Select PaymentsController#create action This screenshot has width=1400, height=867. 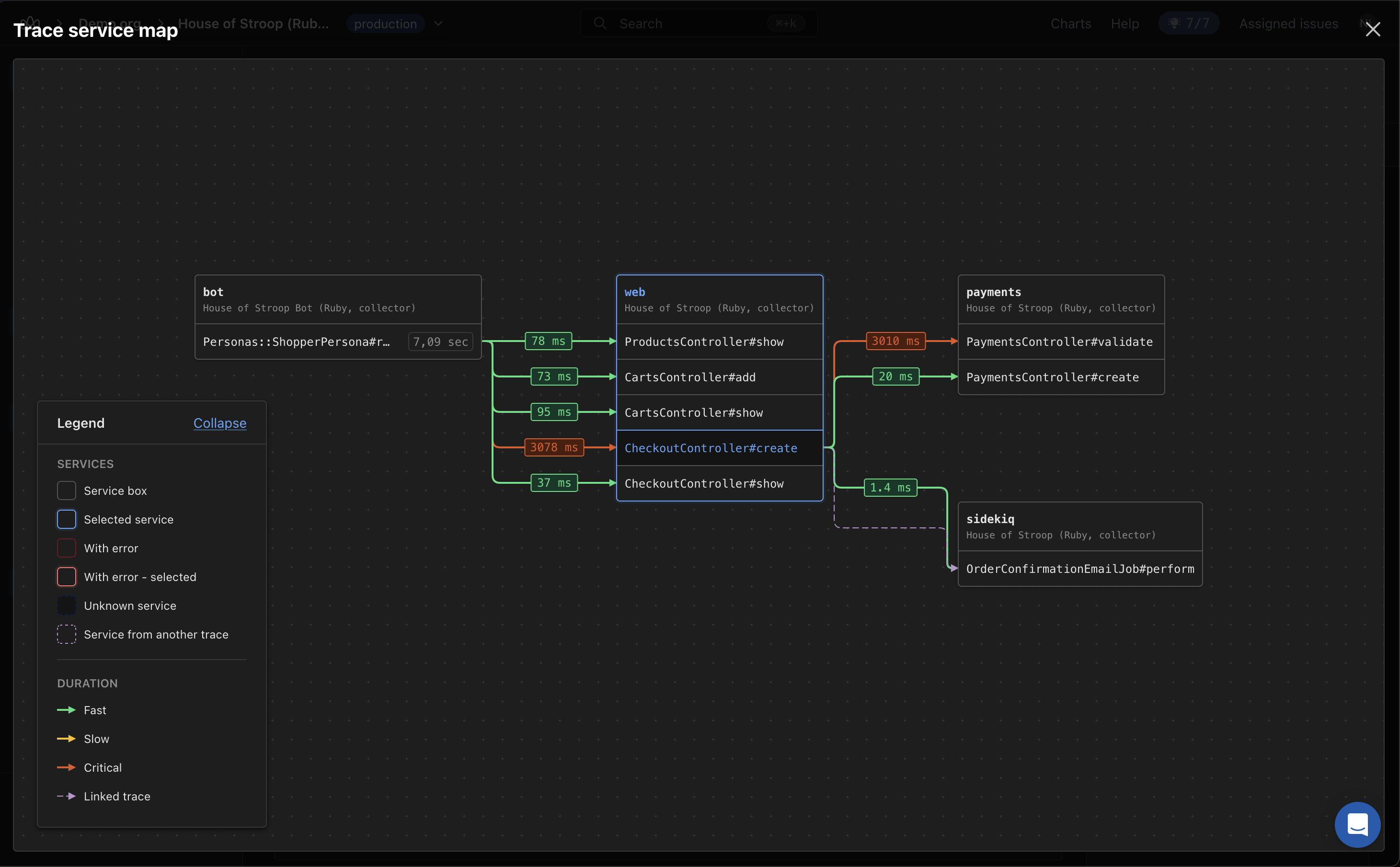pos(1061,377)
